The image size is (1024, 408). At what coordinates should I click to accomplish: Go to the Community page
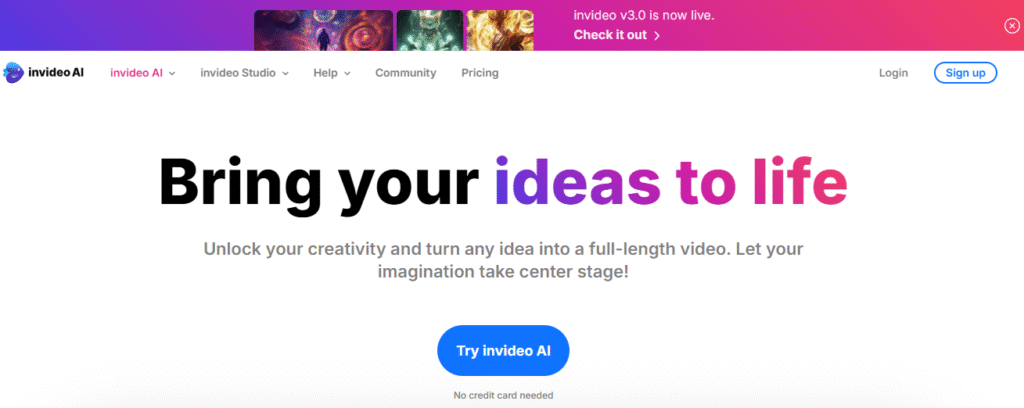[406, 73]
